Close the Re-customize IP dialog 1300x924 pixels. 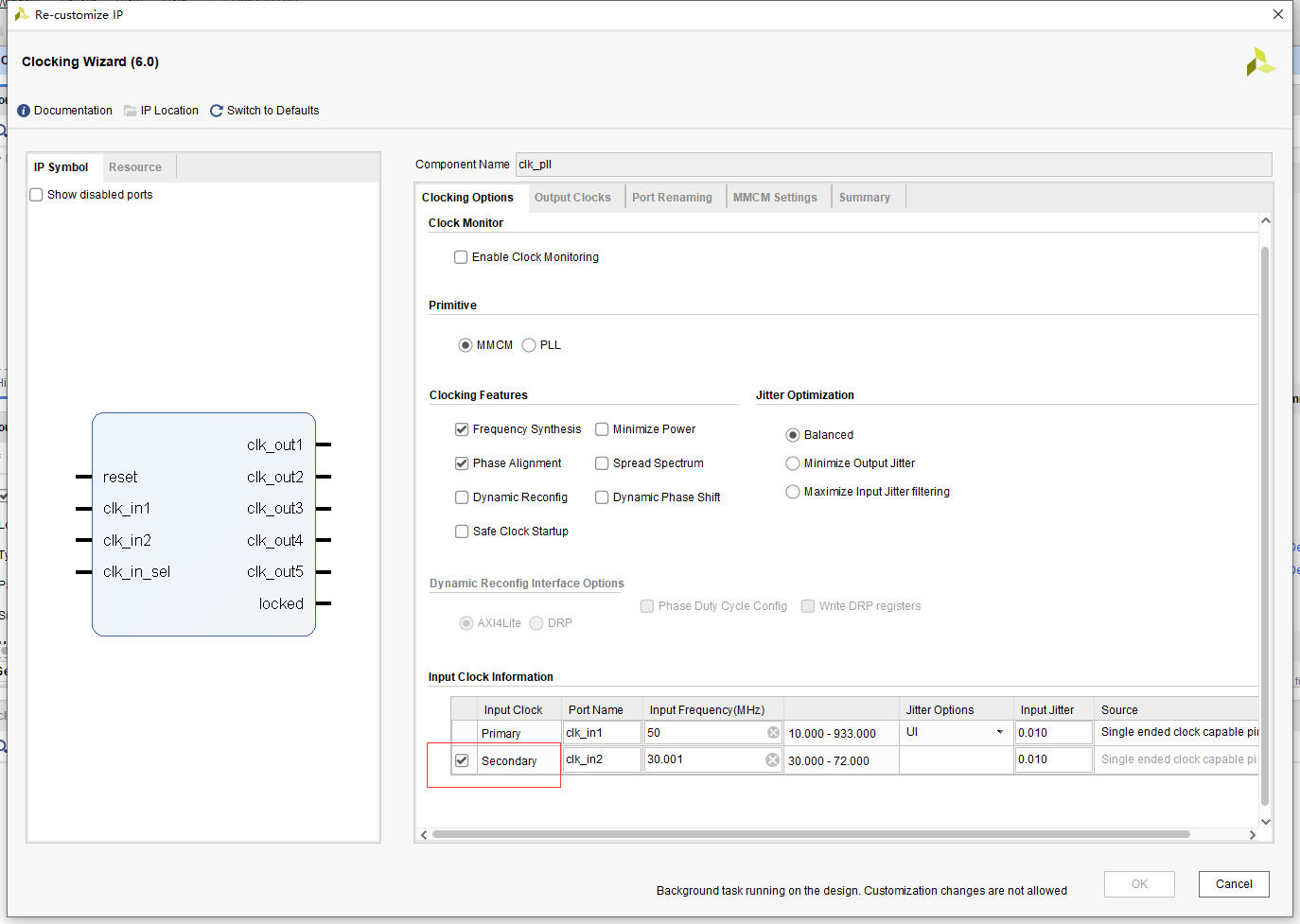pyautogui.click(x=1278, y=14)
